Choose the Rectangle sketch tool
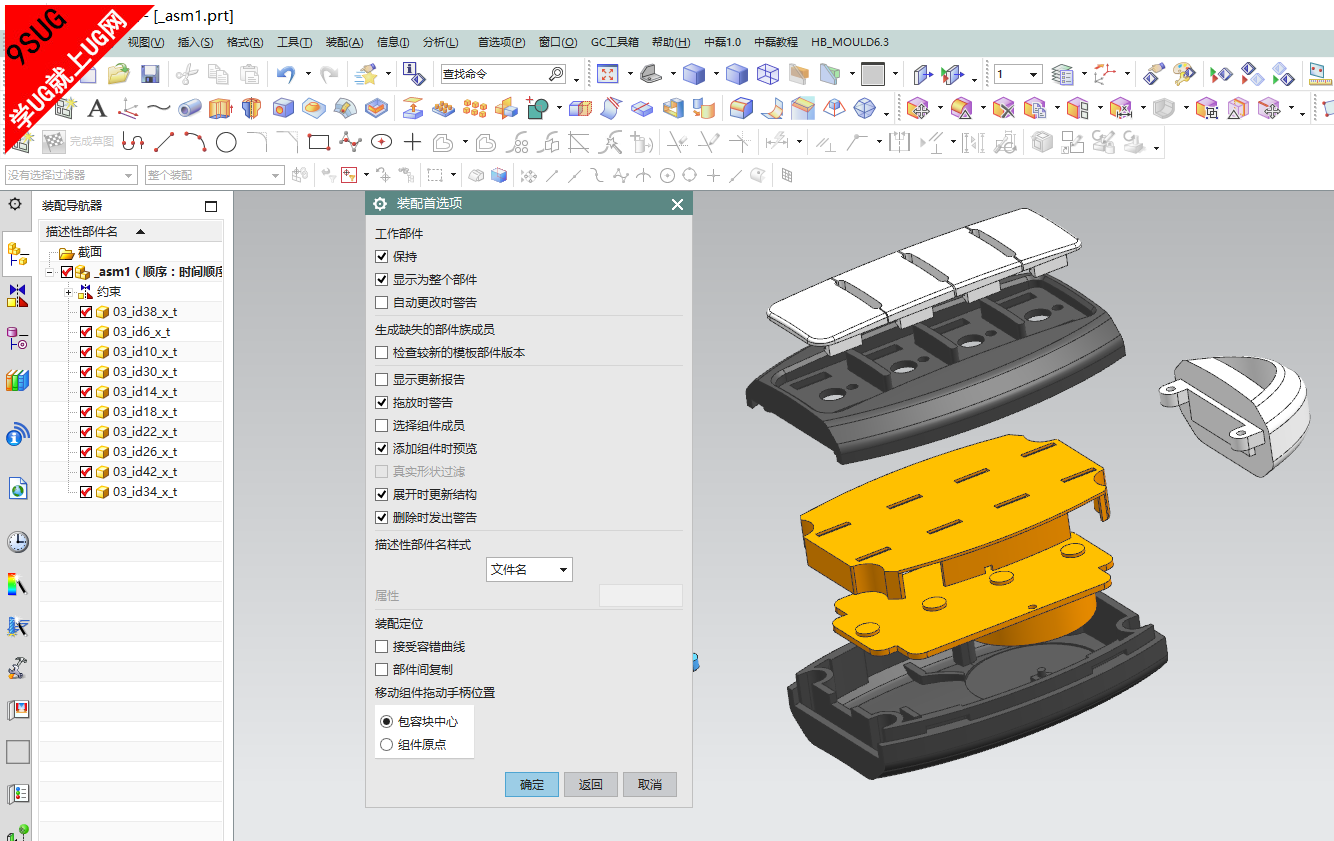This screenshot has height=841, width=1334. (318, 142)
